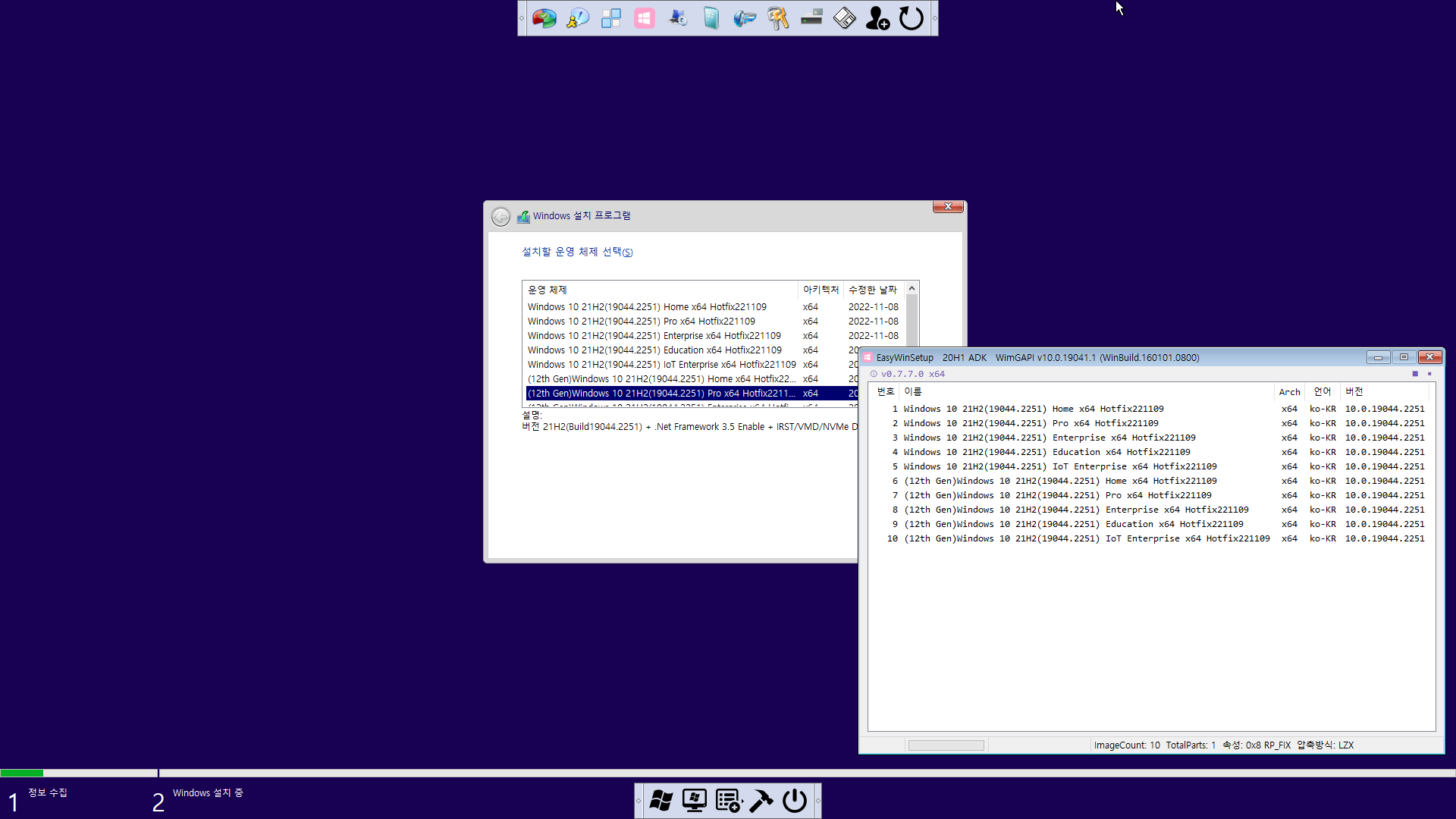Screen dimensions: 1456x819
Task: Sort by 아키텍처 column header
Action: tap(821, 290)
